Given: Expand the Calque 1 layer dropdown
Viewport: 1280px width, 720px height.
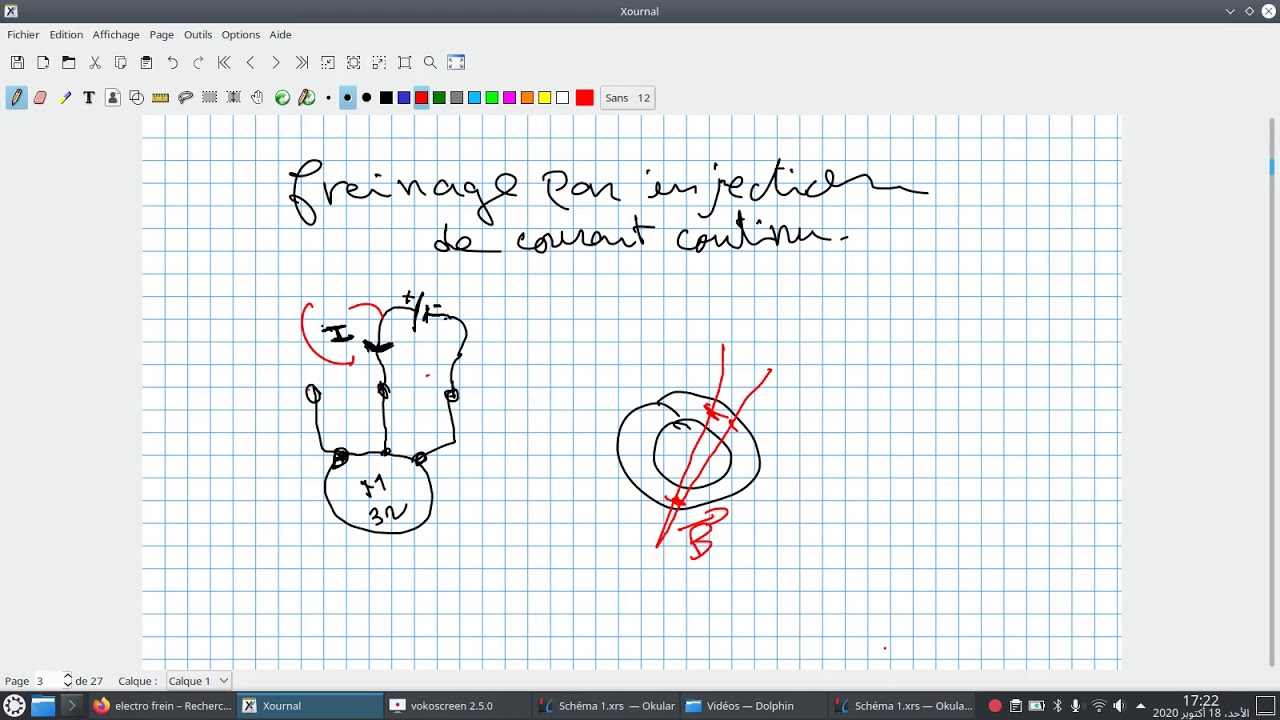Looking at the screenshot, I should tap(198, 681).
